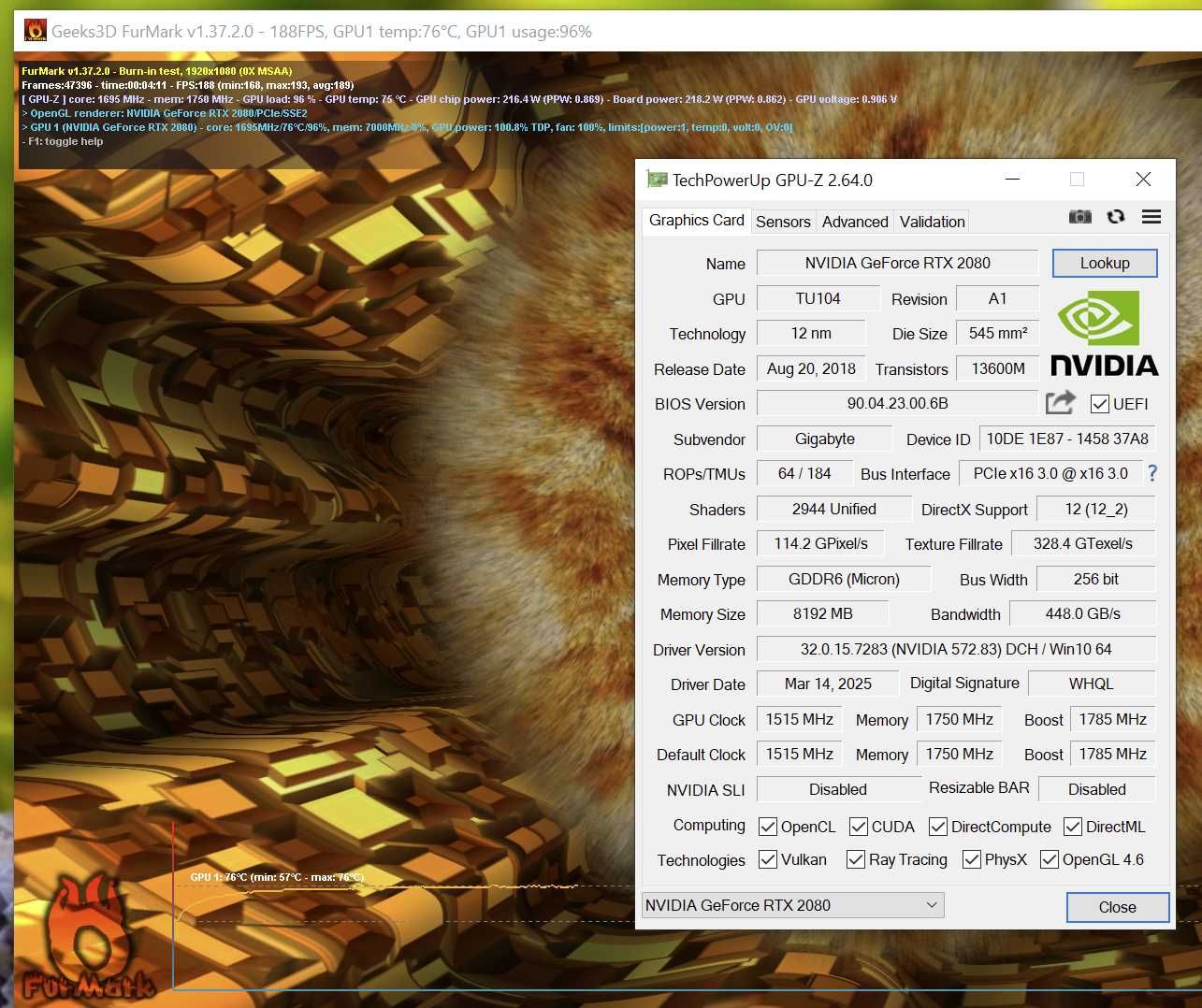Click the Bus Interface question mark icon
1202x1008 pixels.
pyautogui.click(x=1152, y=473)
